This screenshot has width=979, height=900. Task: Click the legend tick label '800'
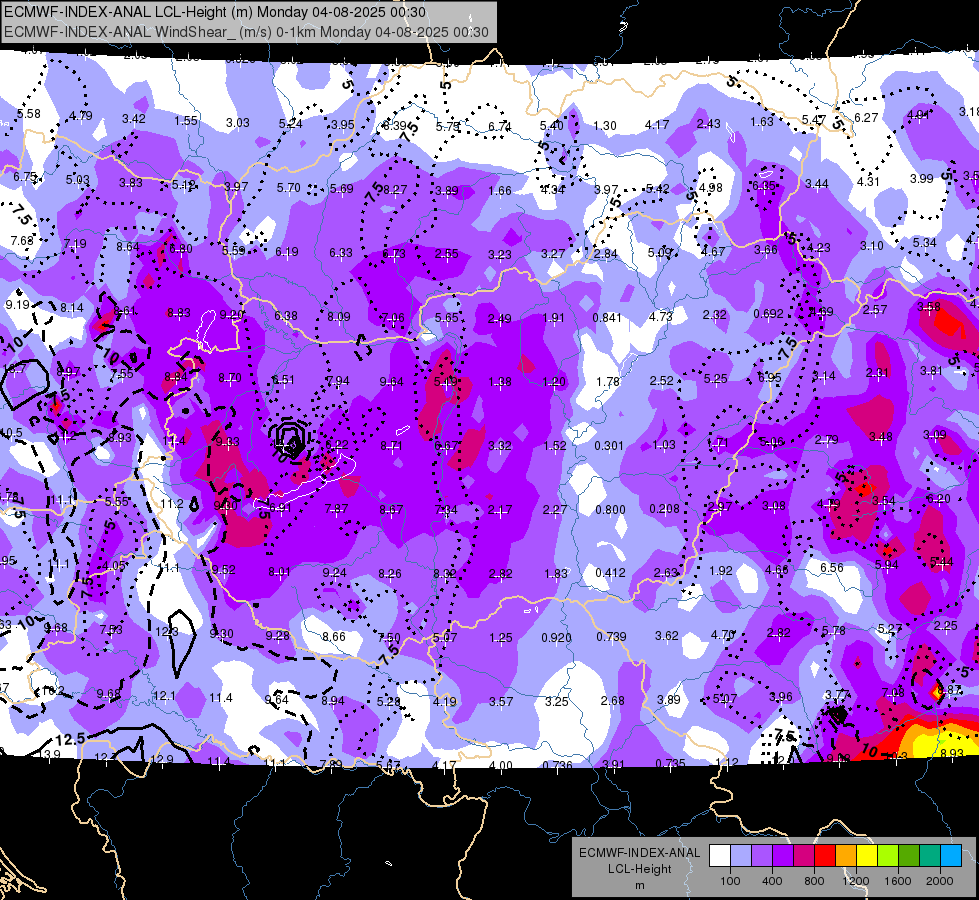click(814, 881)
